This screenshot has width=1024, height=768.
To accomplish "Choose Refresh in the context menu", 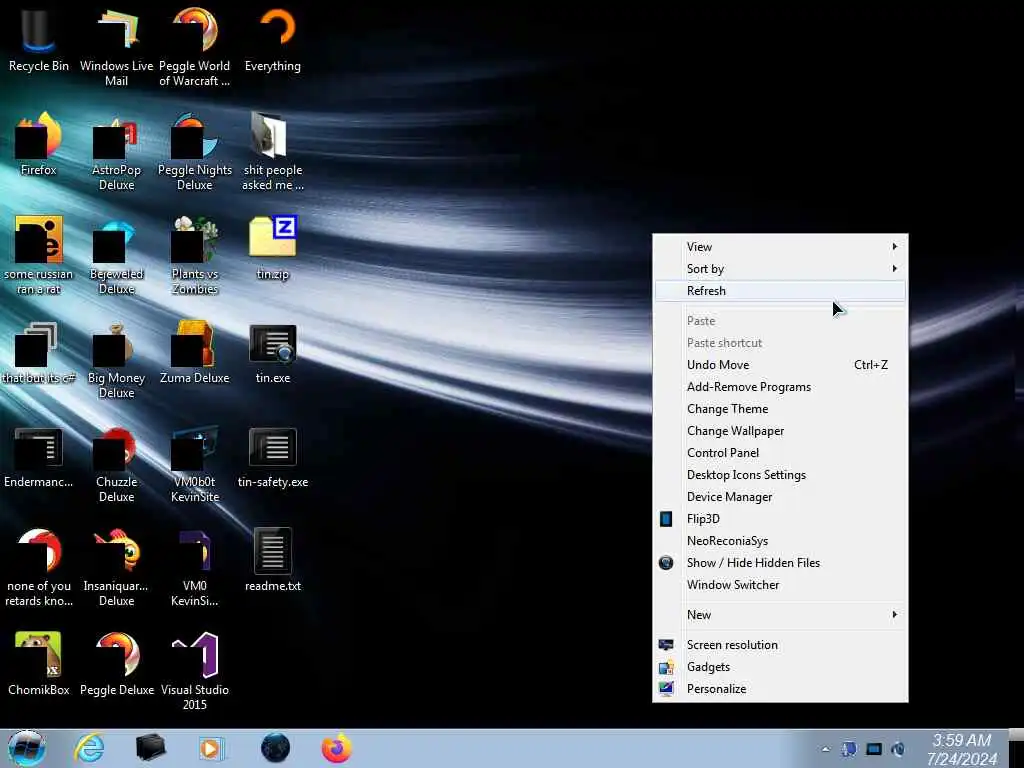I will [x=780, y=291].
